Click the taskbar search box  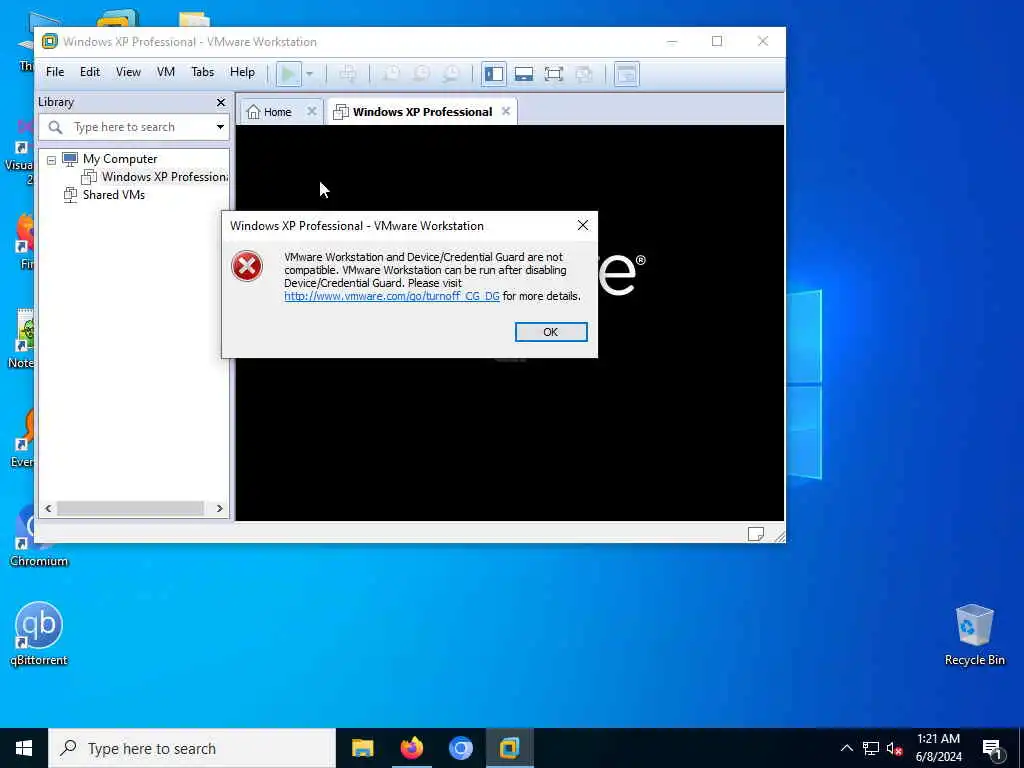click(x=192, y=748)
